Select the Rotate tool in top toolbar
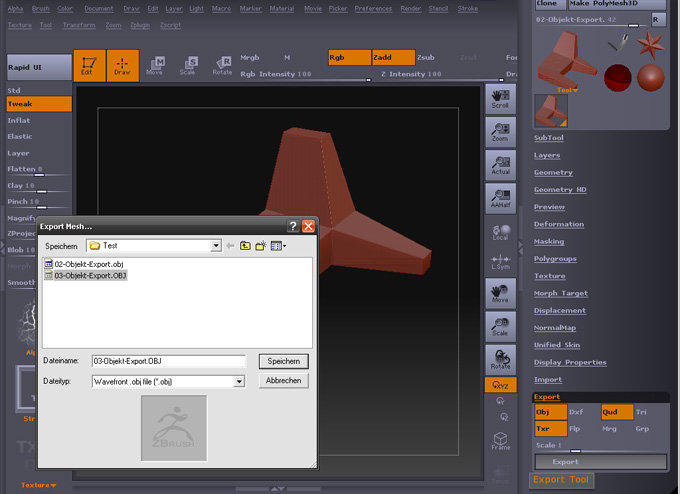Screen dimensions: 680x494 (221, 66)
